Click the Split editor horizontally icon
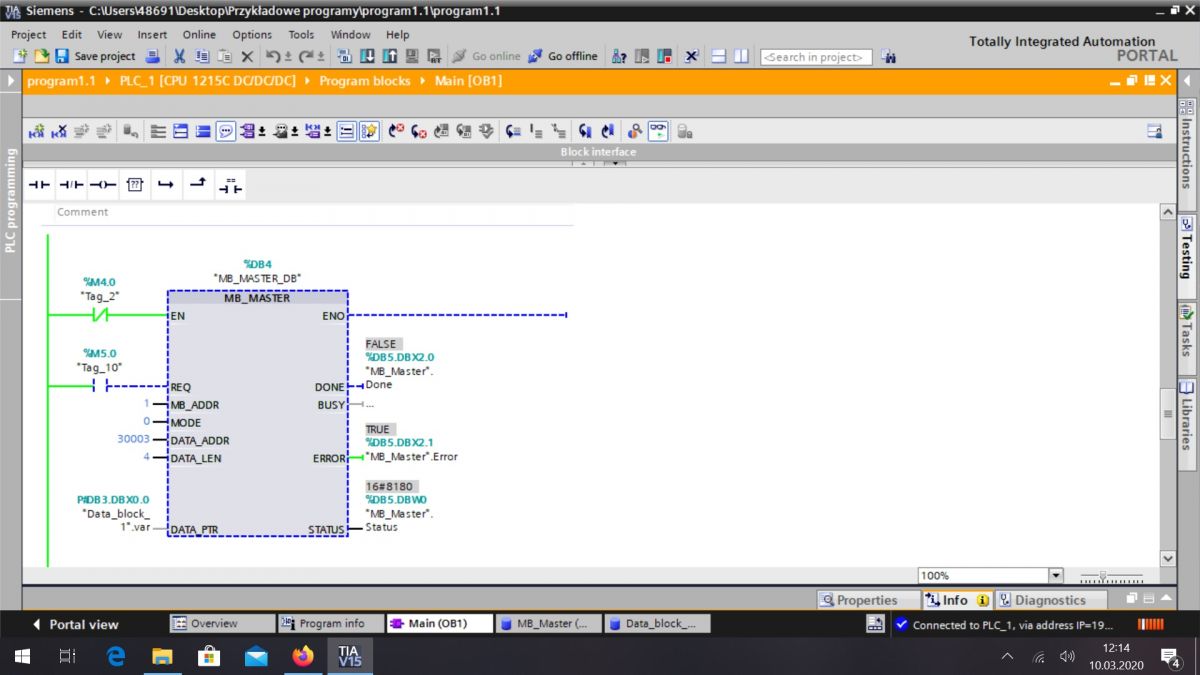Image resolution: width=1200 pixels, height=675 pixels. click(x=720, y=57)
